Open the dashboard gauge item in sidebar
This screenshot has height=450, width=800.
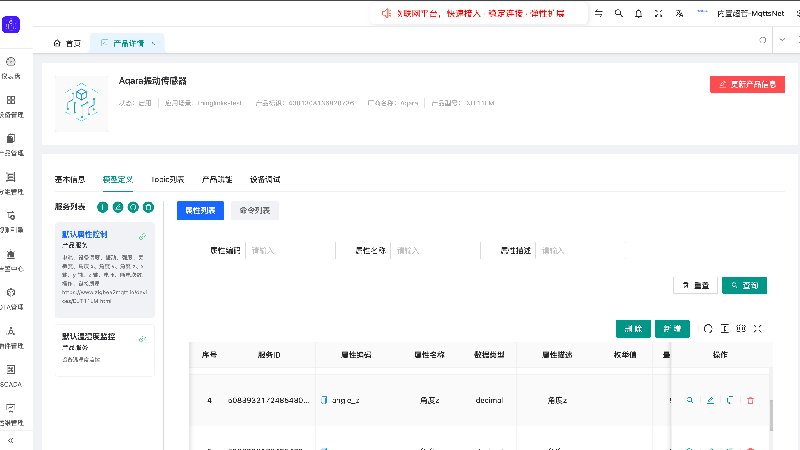(11, 67)
